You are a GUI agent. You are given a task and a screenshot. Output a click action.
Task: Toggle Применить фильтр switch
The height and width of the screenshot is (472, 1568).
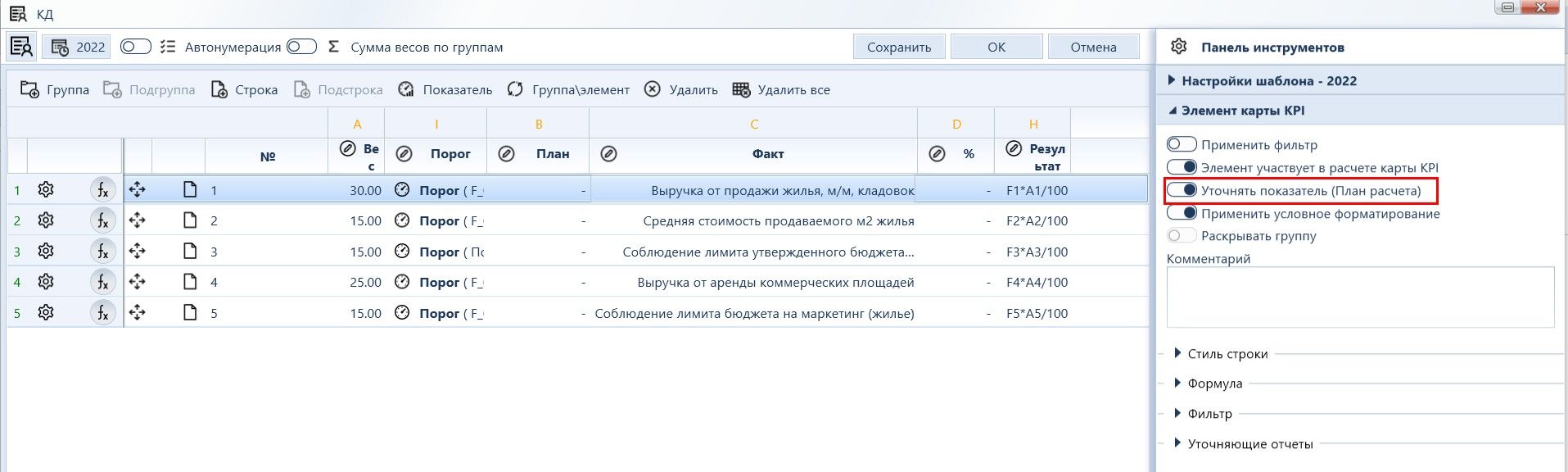(x=1182, y=144)
